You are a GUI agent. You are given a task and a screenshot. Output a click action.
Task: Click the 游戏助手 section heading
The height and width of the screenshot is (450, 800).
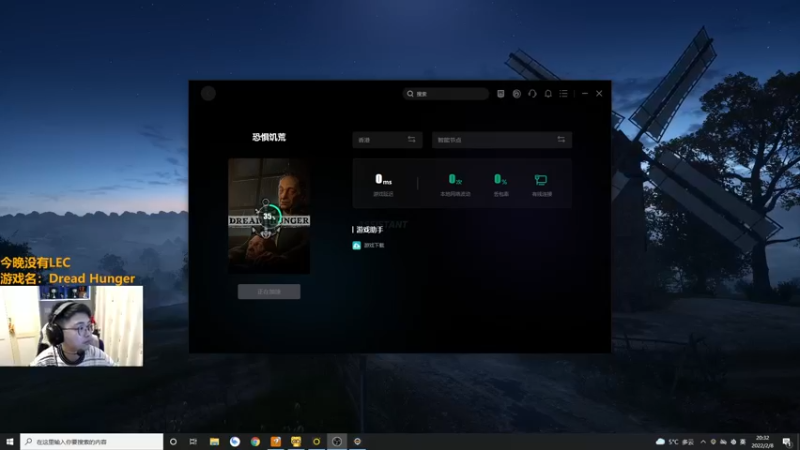click(369, 230)
